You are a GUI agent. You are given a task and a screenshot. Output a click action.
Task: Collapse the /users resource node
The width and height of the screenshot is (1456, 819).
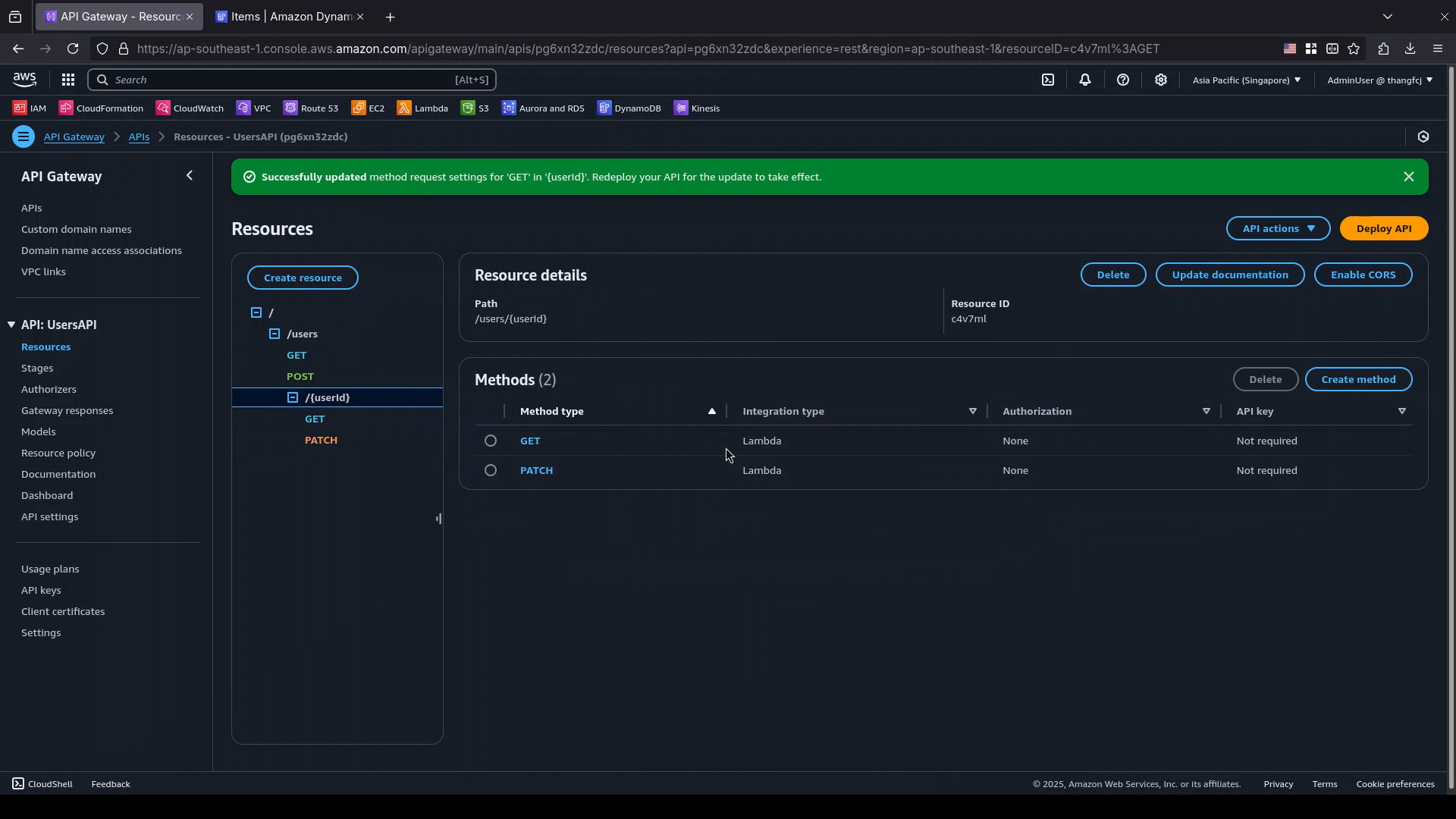point(275,334)
